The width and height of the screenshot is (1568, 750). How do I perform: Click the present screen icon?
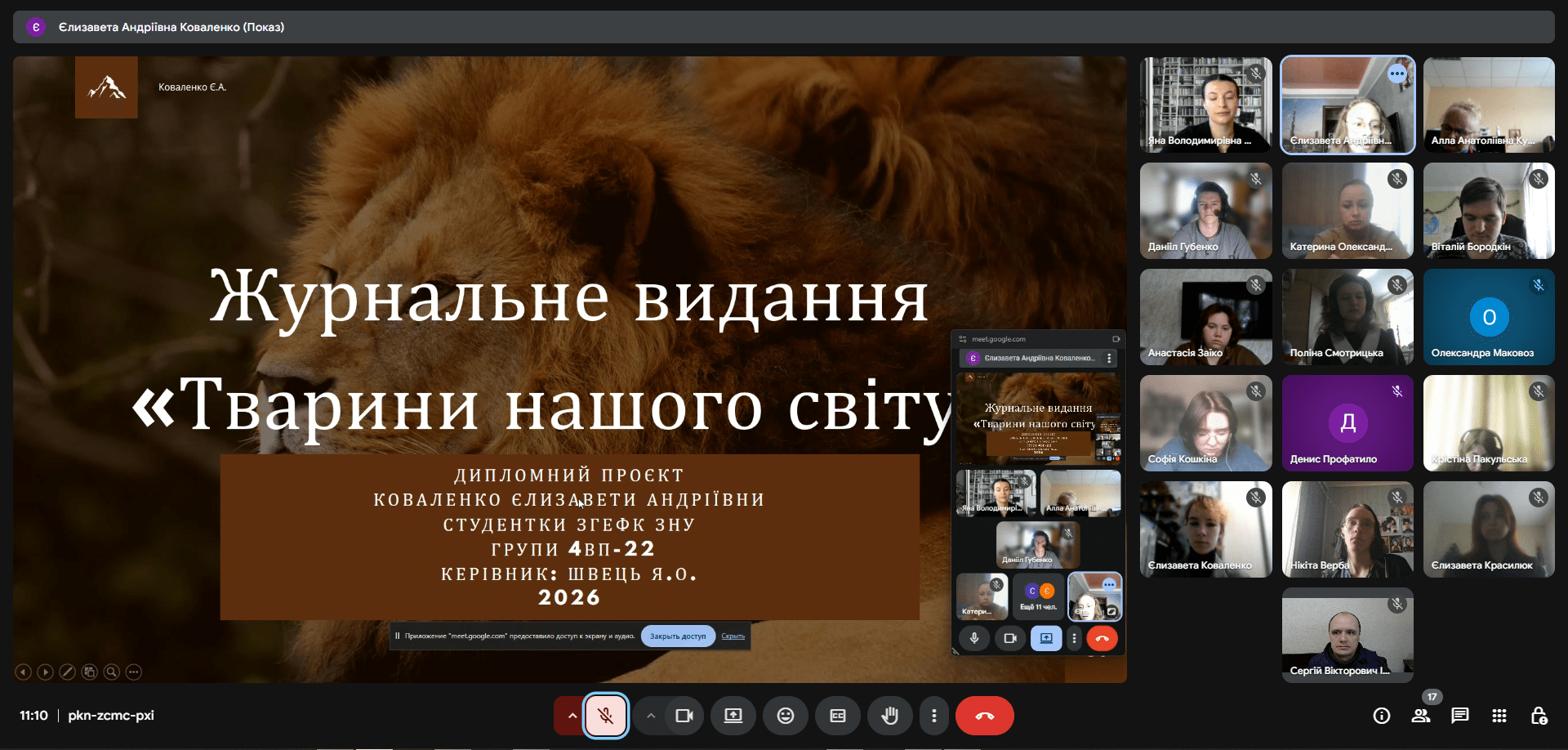tap(733, 716)
